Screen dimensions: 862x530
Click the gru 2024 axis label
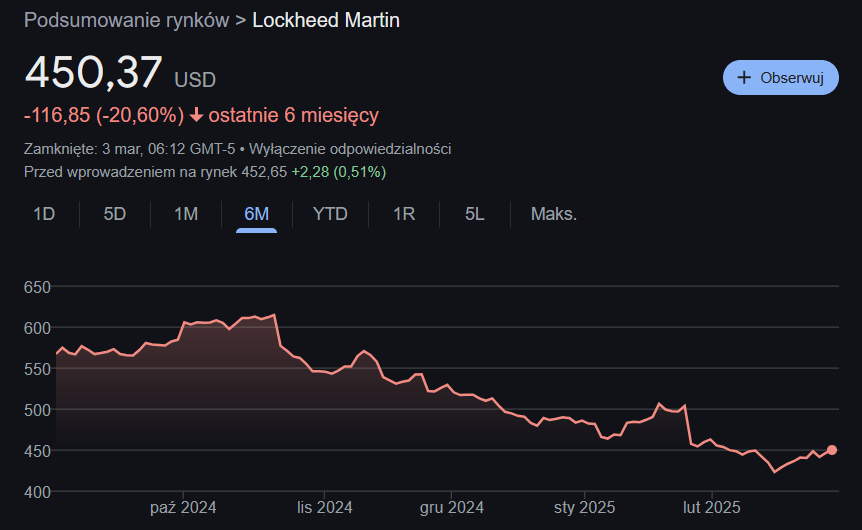(x=451, y=507)
